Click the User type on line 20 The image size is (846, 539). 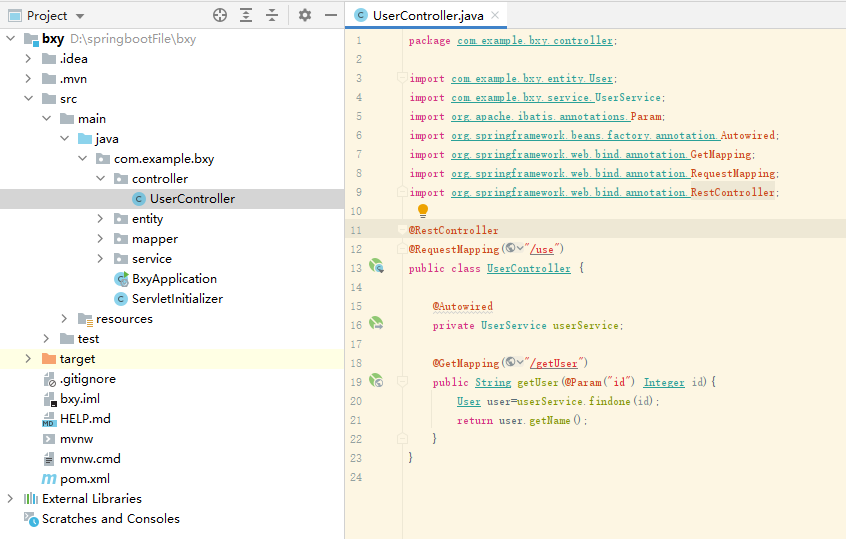click(x=468, y=401)
